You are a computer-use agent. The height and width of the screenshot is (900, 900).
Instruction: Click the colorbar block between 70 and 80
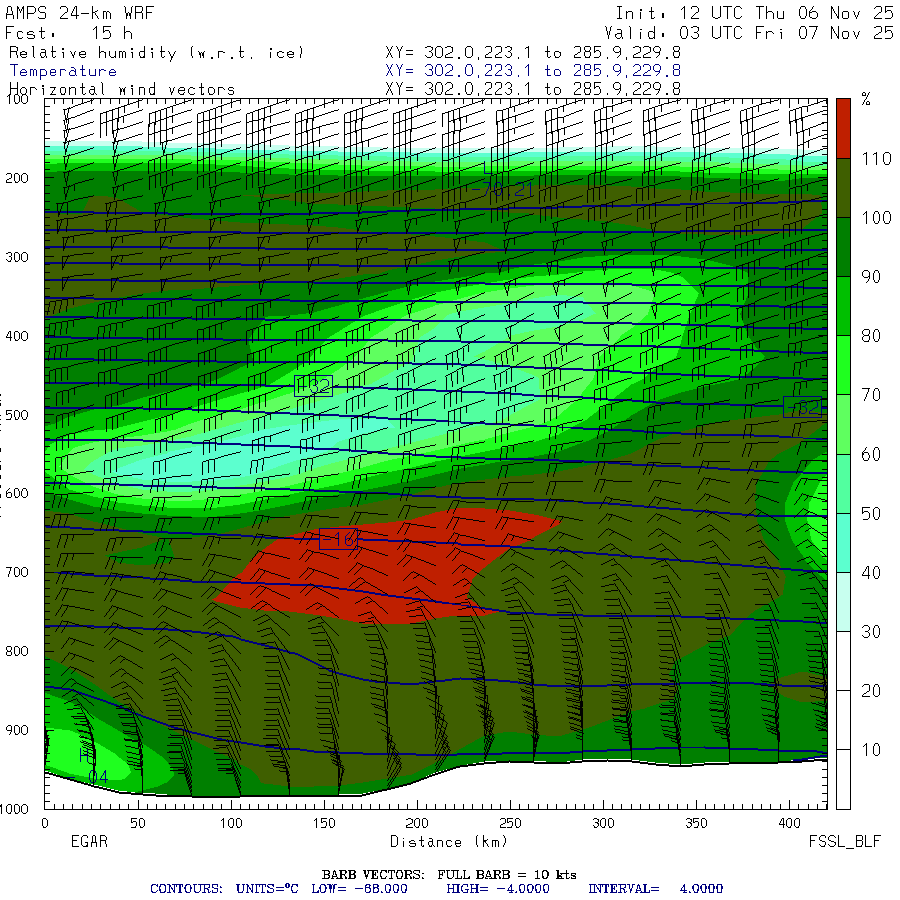843,365
